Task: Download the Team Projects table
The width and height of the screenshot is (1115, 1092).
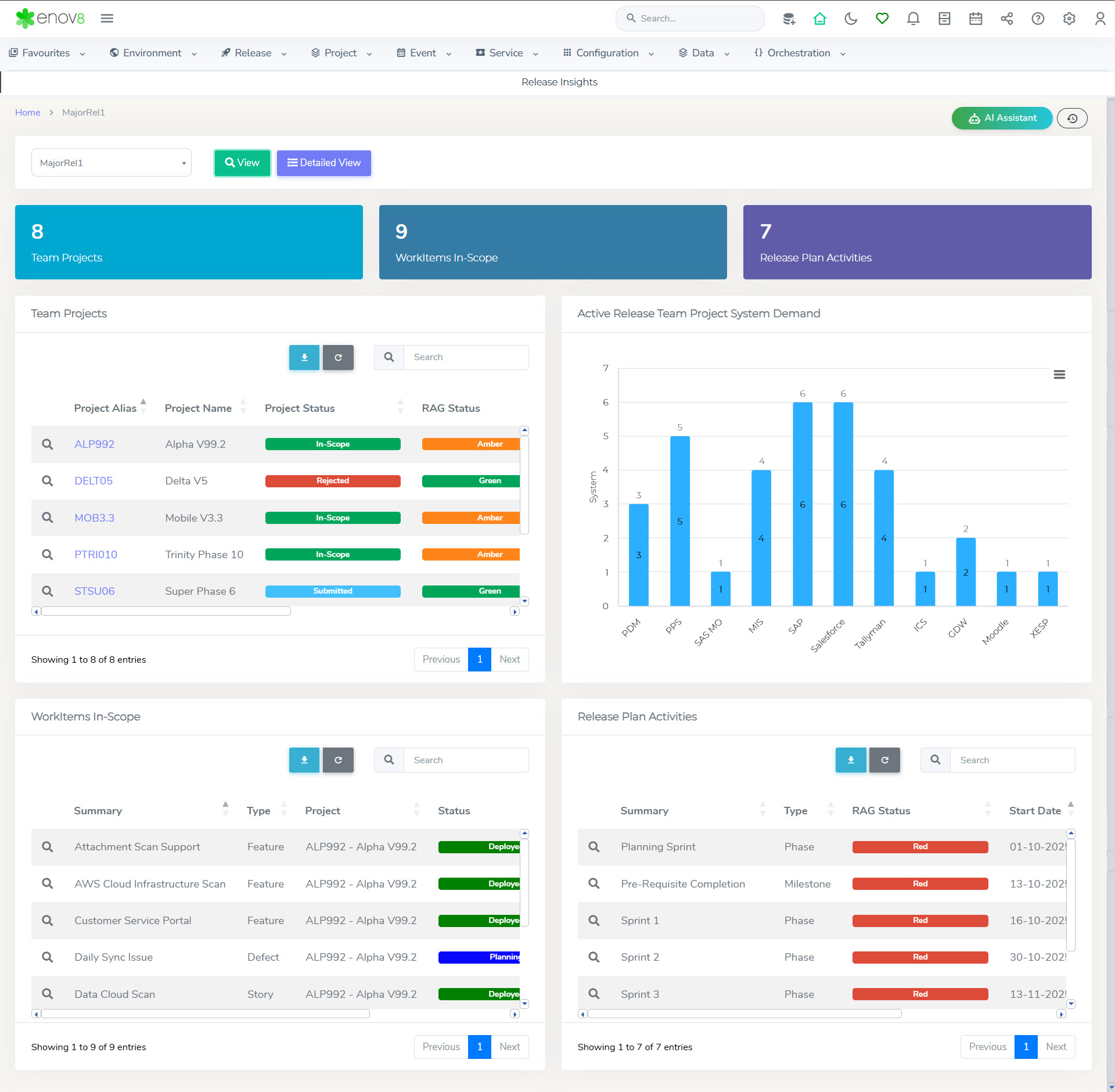Action: [304, 357]
